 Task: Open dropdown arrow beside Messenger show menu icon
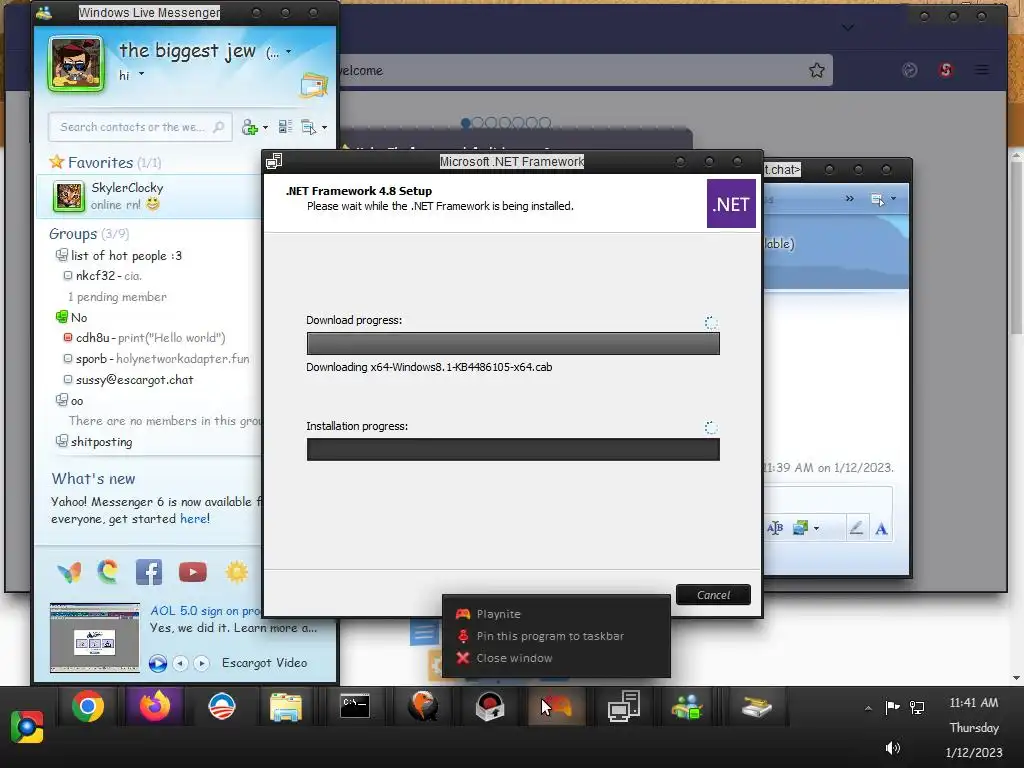[325, 127]
